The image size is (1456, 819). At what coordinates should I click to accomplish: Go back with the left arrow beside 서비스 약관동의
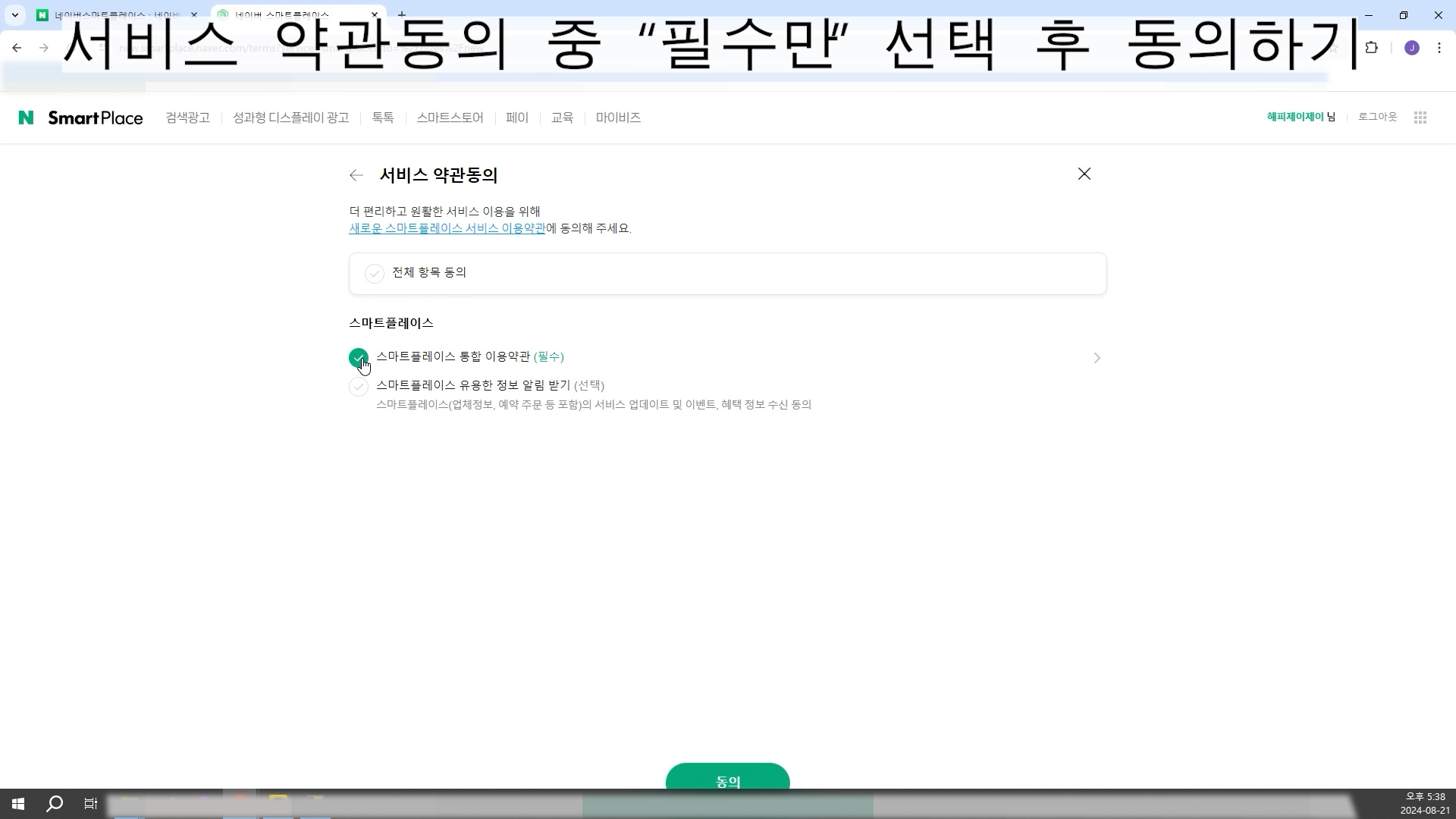tap(356, 175)
